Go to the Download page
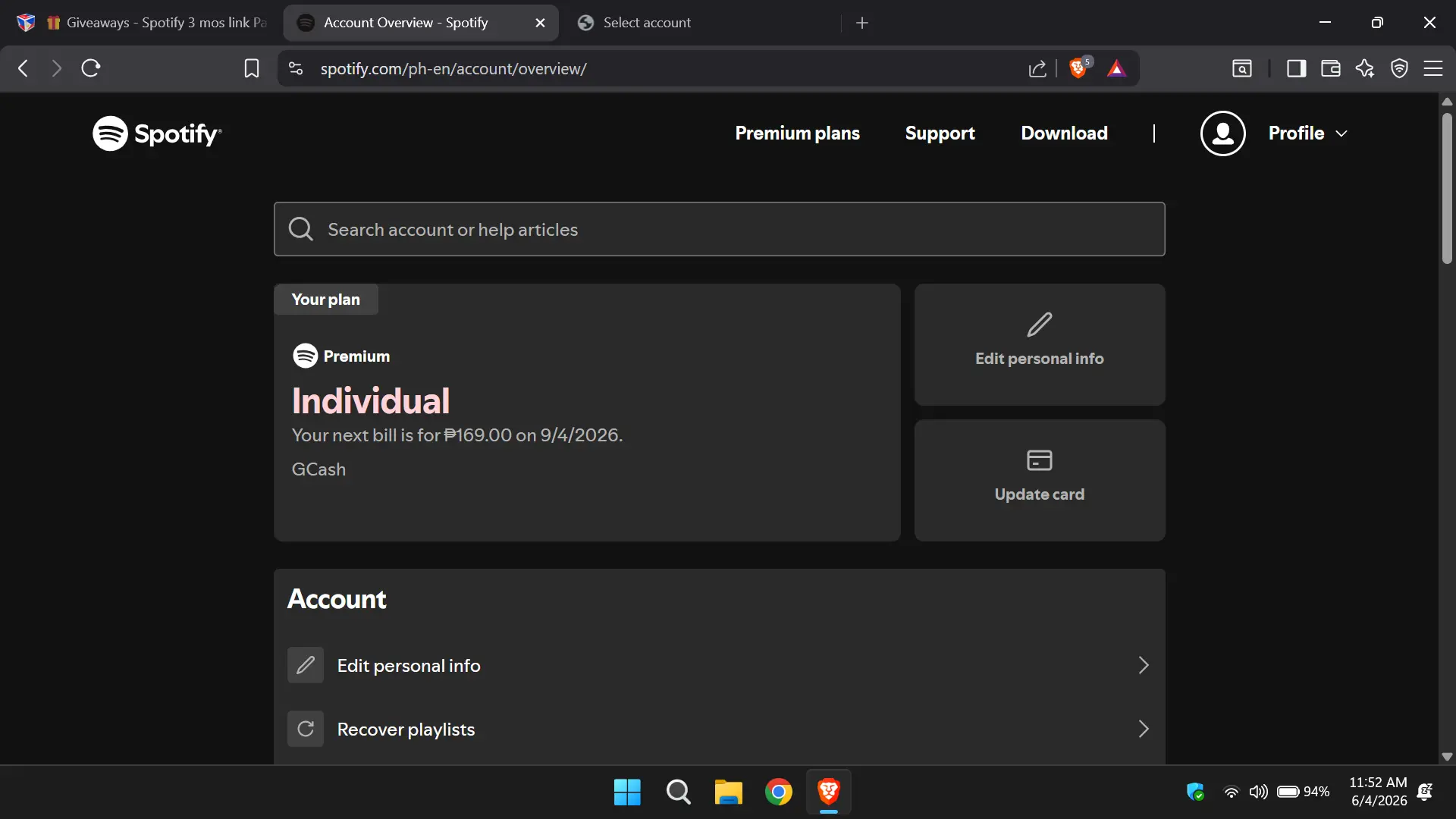The height and width of the screenshot is (819, 1456). (x=1064, y=133)
